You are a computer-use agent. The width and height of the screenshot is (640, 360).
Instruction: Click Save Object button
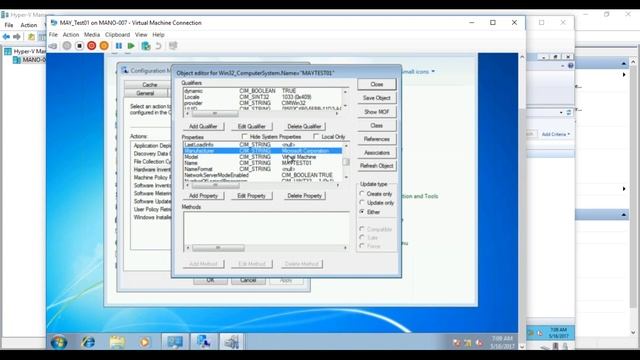pos(377,98)
